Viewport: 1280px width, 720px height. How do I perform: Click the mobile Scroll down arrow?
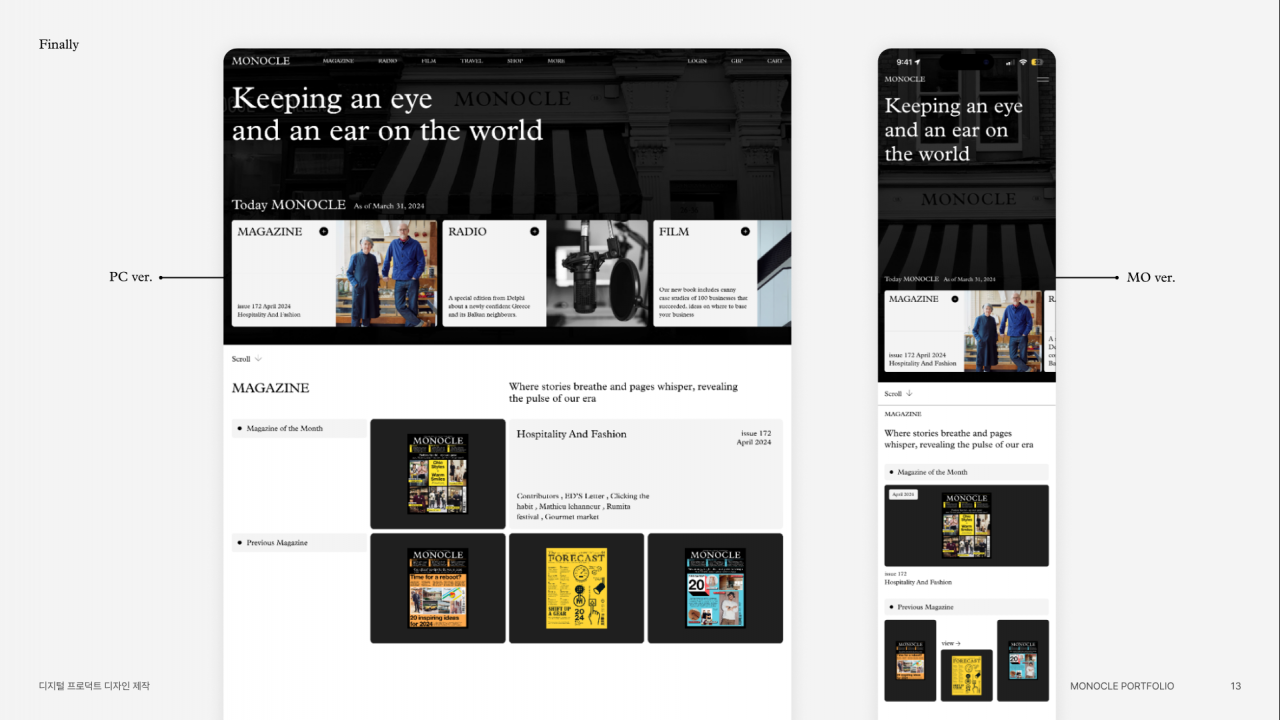tap(909, 394)
